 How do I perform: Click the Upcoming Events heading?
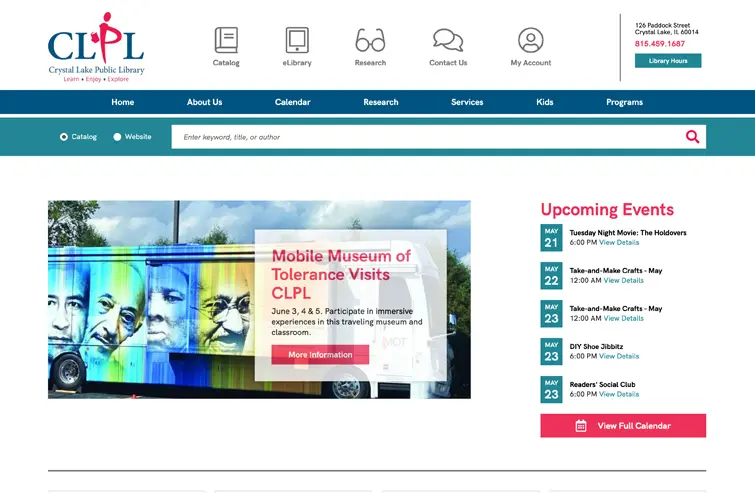[x=607, y=210]
